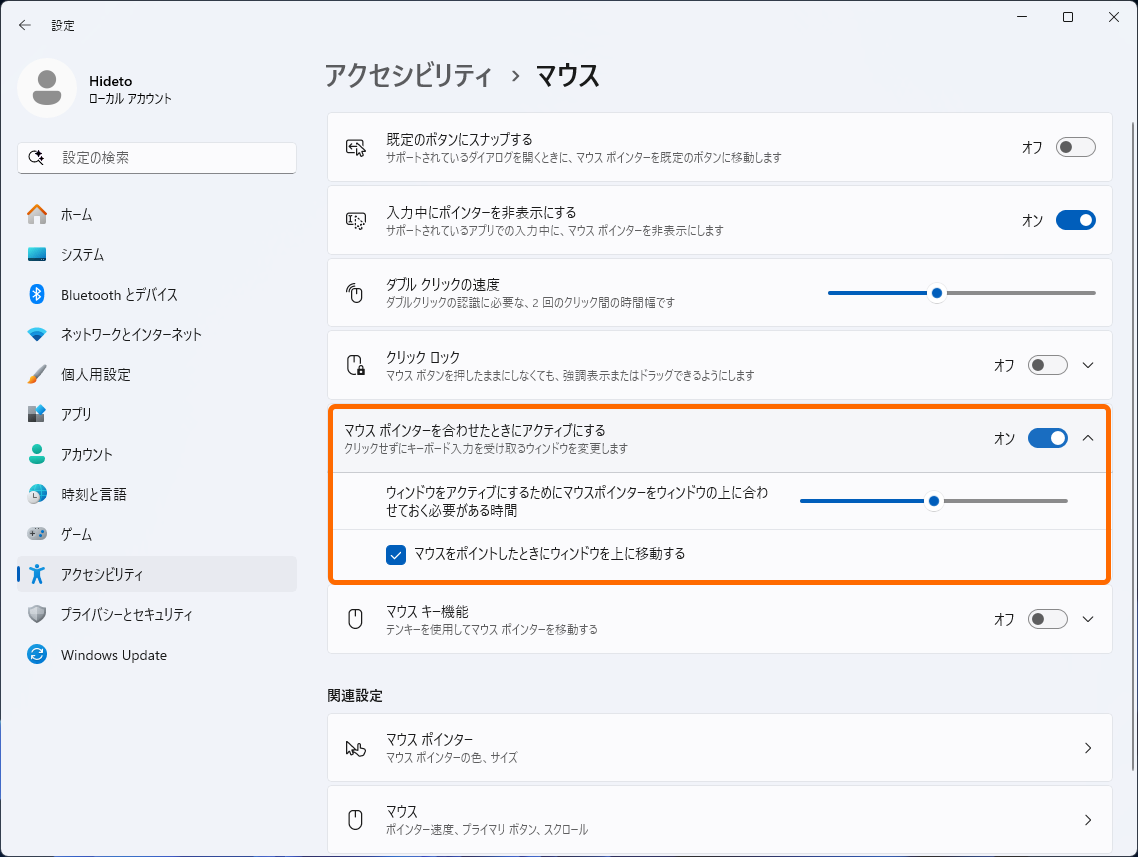The height and width of the screenshot is (857, 1138).
Task: Adjust the ダブル クリックの速度 slider
Action: tap(936, 293)
